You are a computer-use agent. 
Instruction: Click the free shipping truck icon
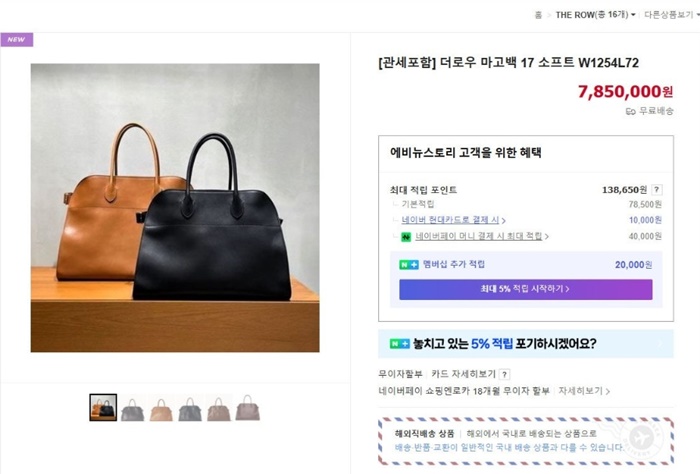tap(630, 111)
